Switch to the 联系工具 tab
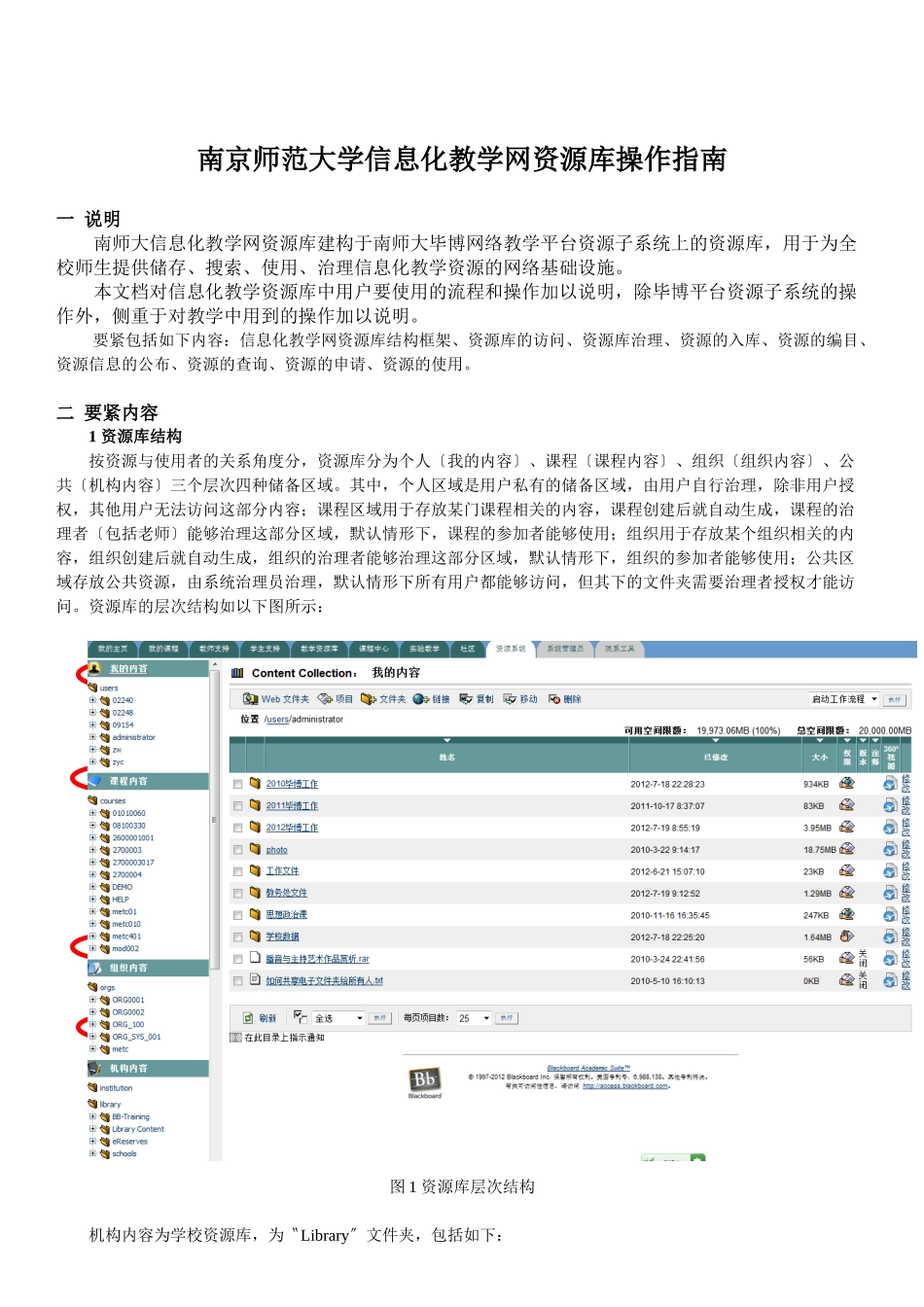924x1307 pixels. [x=620, y=649]
